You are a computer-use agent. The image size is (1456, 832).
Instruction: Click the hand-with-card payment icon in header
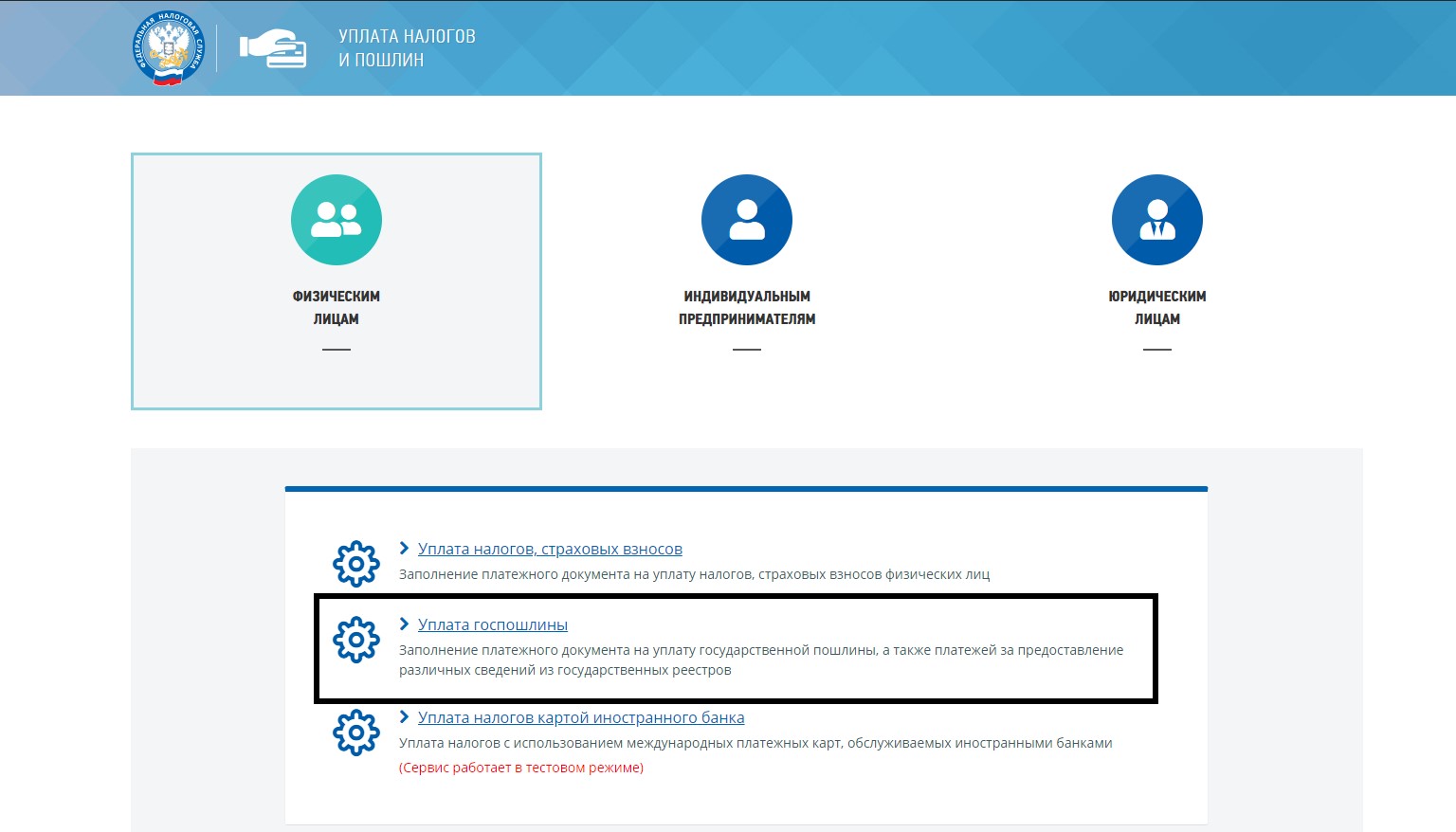273,48
